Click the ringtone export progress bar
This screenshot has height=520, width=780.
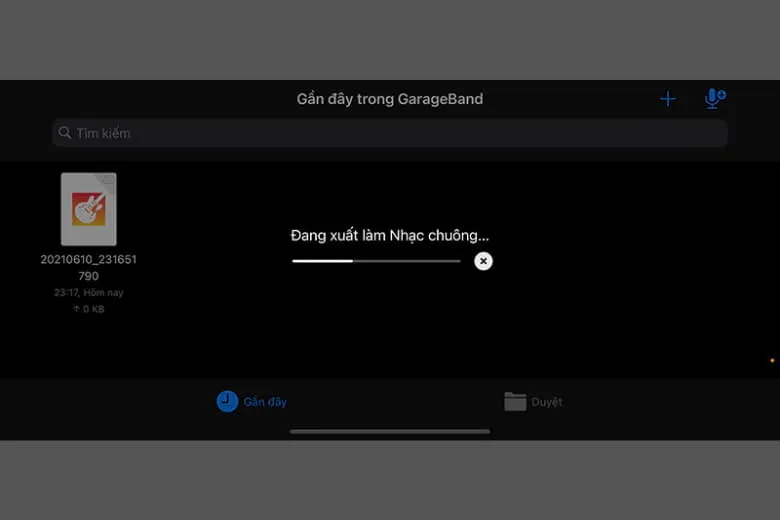376,261
